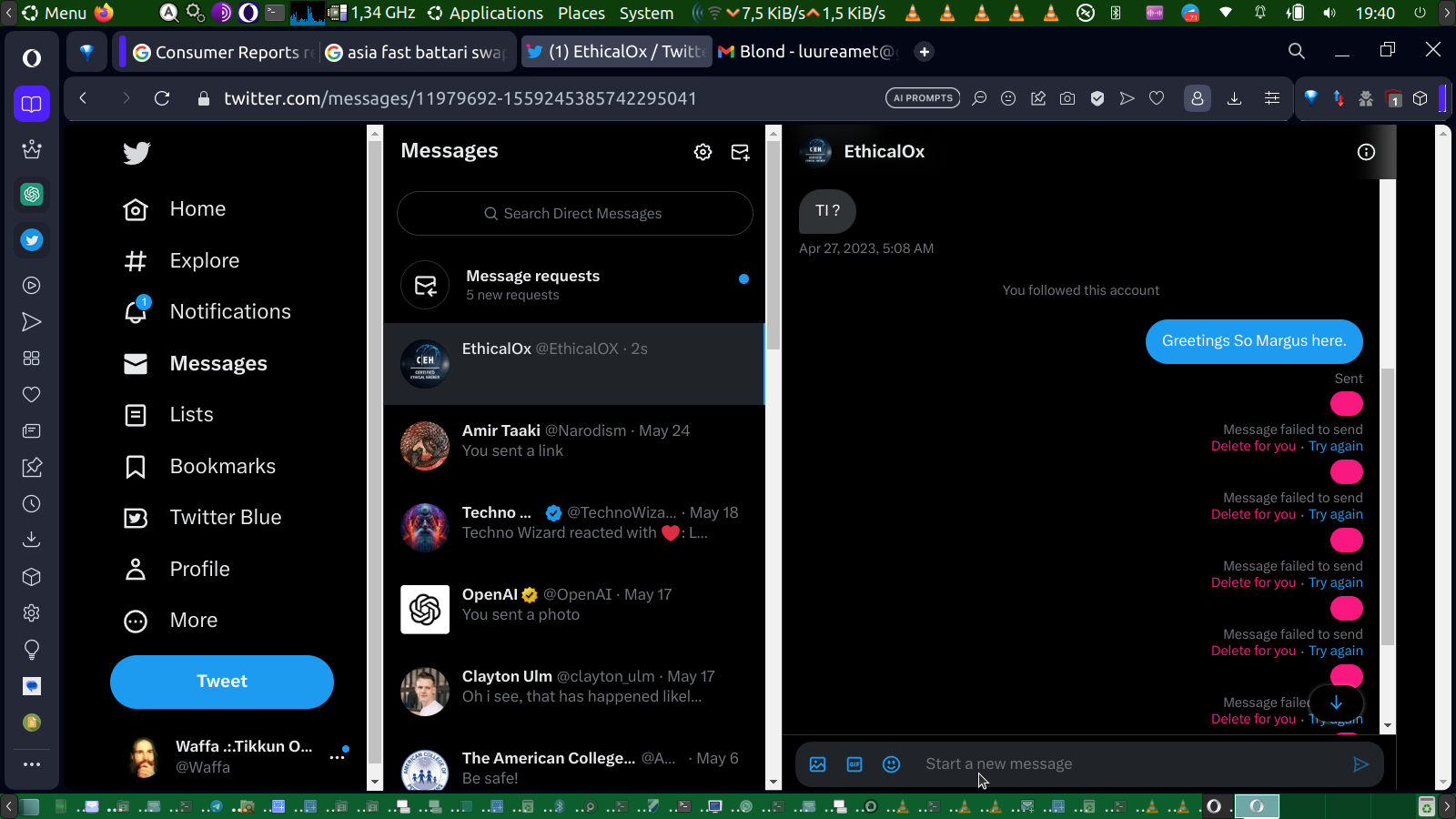The image size is (1456, 819).
Task: Open Clayton Ulm conversation
Action: point(574,692)
